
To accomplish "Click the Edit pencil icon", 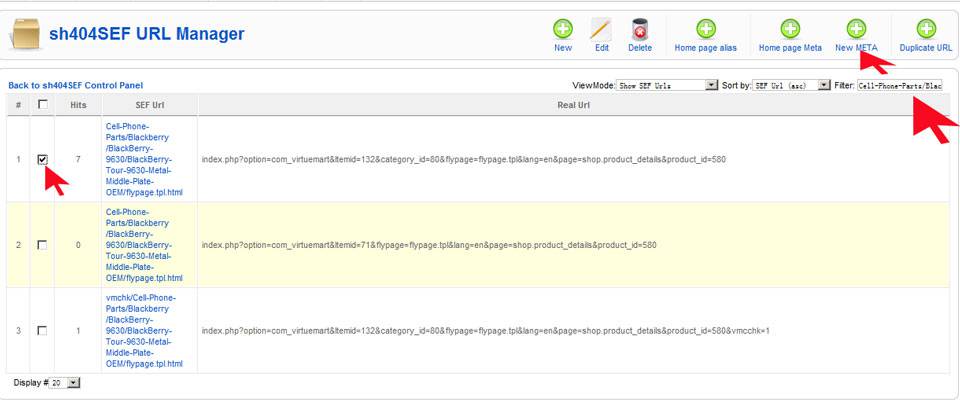I will pos(601,30).
